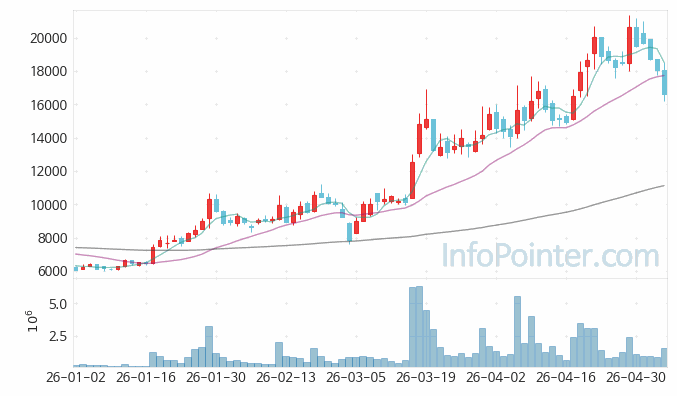Click the tallest volume bar in mid-March

[x=419, y=326]
